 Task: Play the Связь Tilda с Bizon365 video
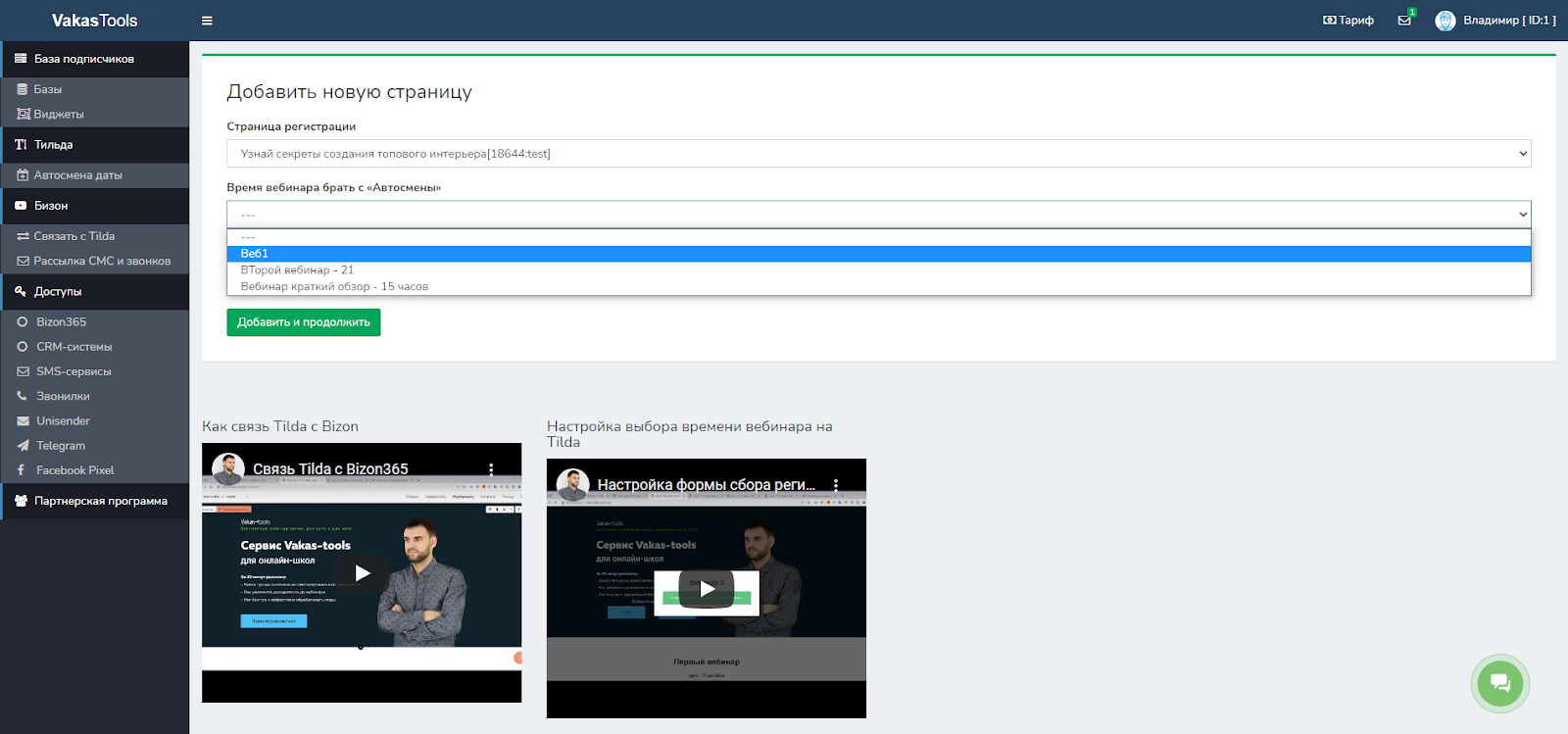pyautogui.click(x=362, y=573)
